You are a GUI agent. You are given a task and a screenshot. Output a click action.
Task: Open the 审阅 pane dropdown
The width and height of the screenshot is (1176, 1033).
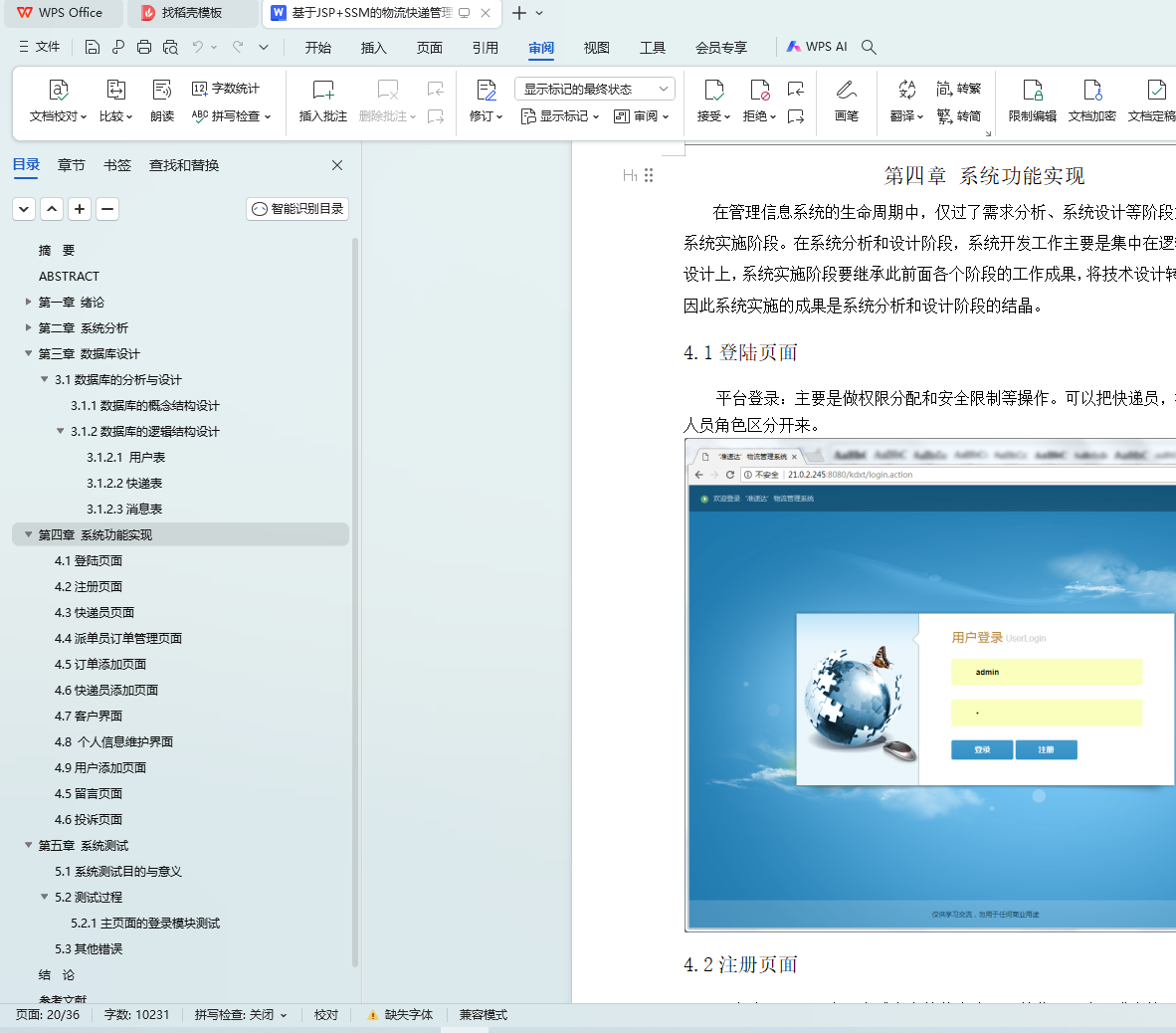642,116
